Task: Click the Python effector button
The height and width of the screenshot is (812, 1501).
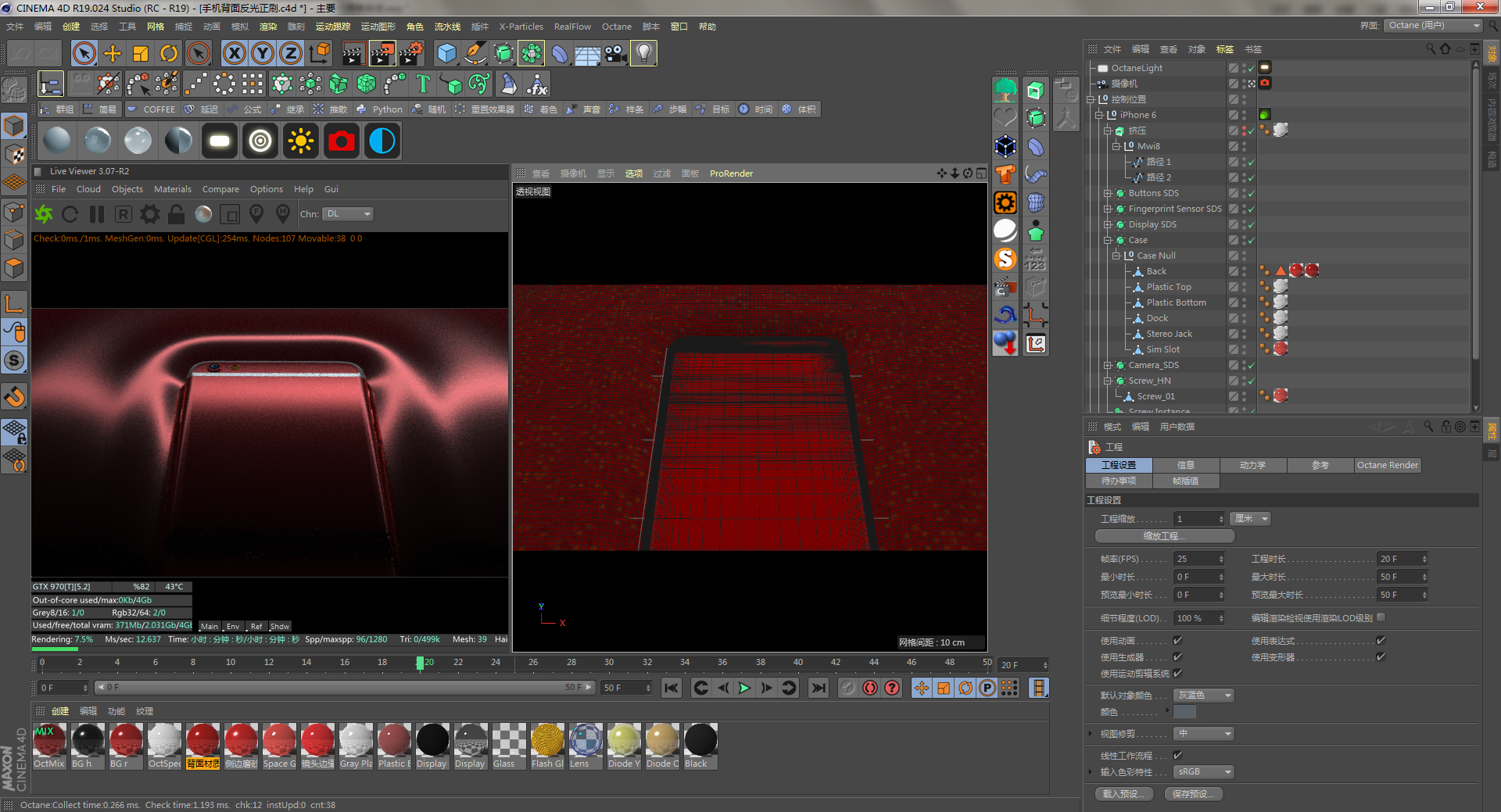Action: tap(379, 109)
